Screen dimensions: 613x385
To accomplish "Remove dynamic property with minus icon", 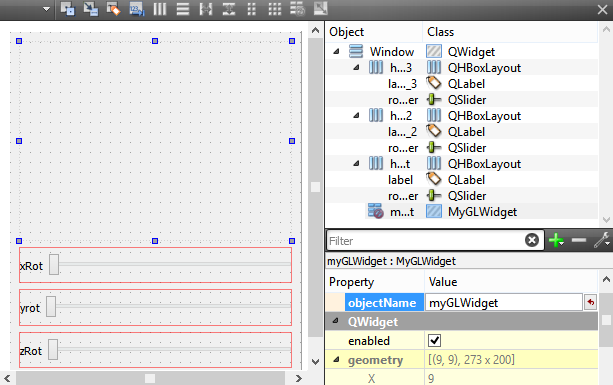I will pyautogui.click(x=579, y=240).
